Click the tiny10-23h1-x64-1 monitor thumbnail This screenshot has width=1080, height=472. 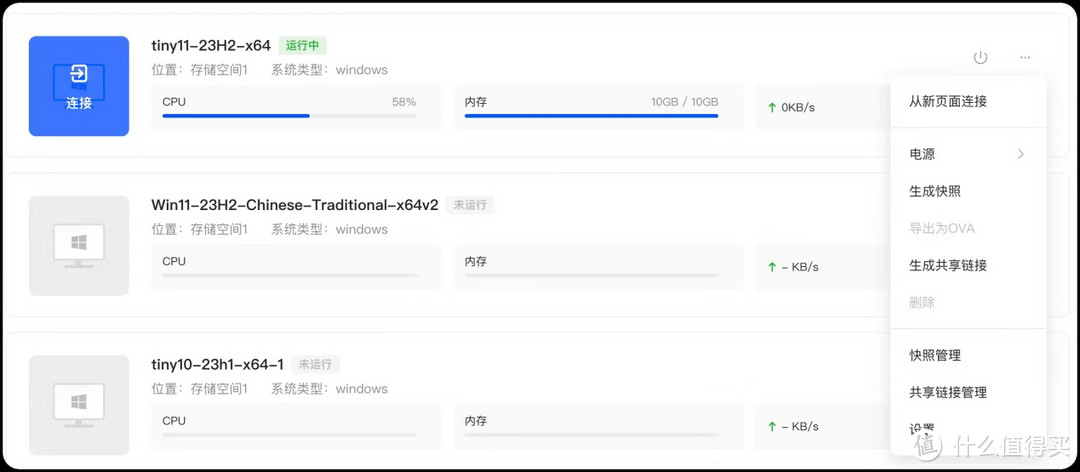pos(79,404)
